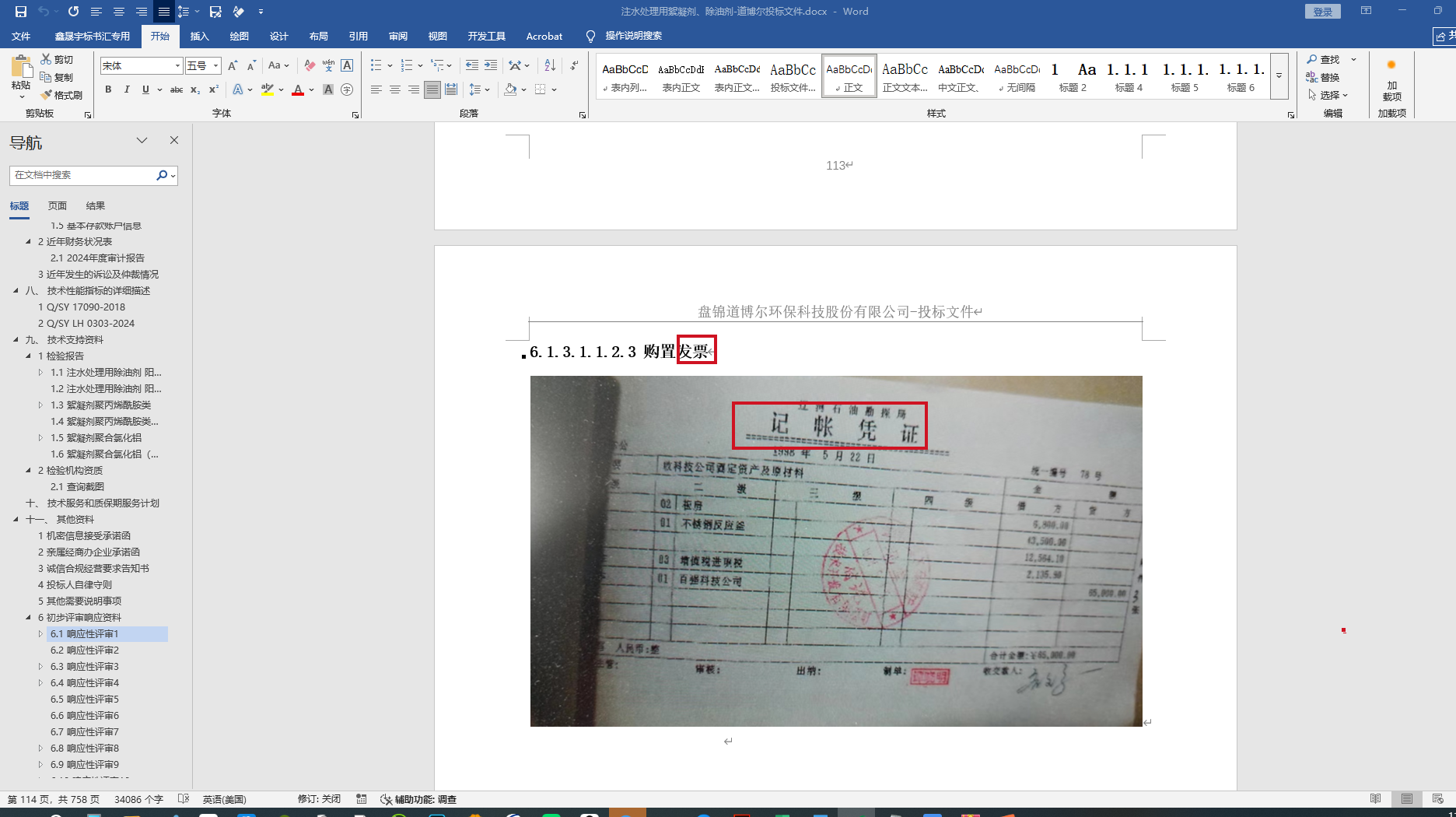Viewport: 1456px width, 817px height.
Task: Clear all formatting with the eraser icon
Action: 310,66
